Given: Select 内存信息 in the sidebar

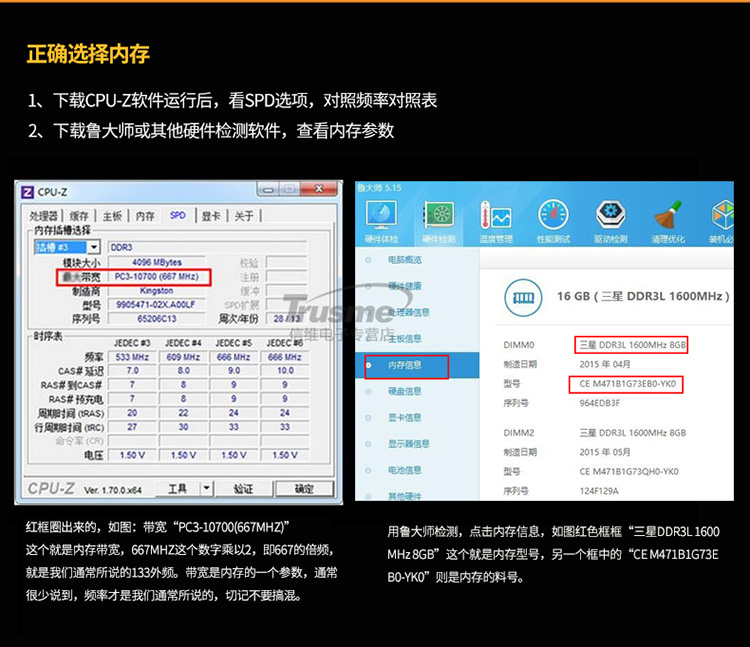Looking at the screenshot, I should coord(405,365).
